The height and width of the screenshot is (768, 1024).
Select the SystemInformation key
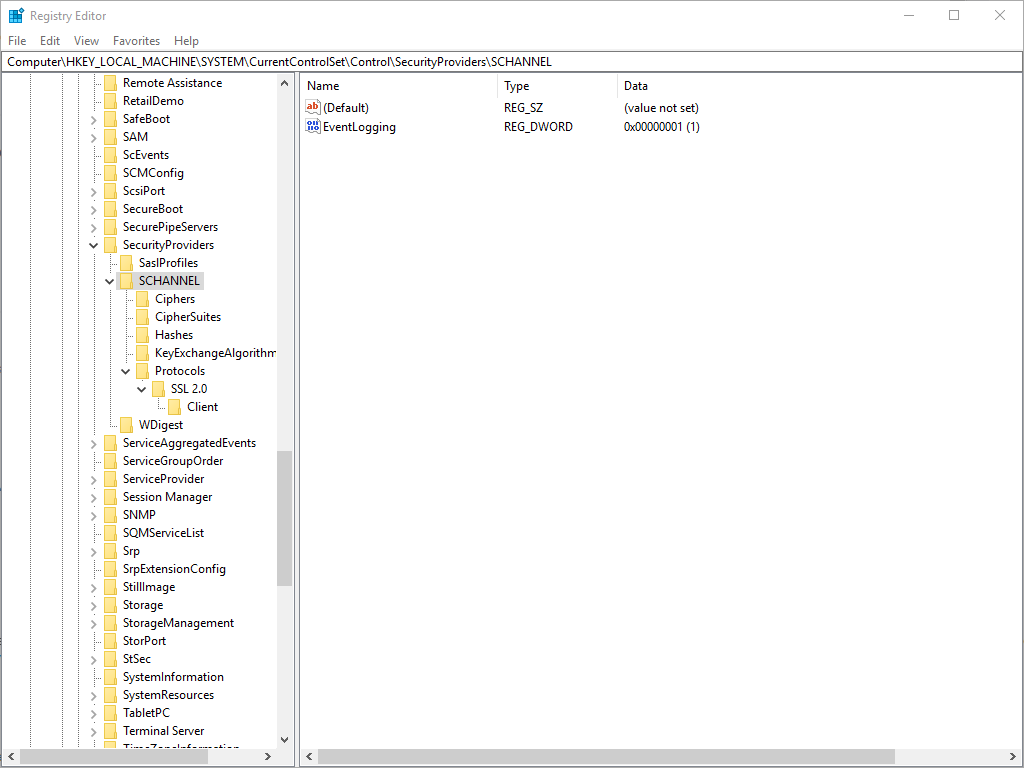click(173, 677)
